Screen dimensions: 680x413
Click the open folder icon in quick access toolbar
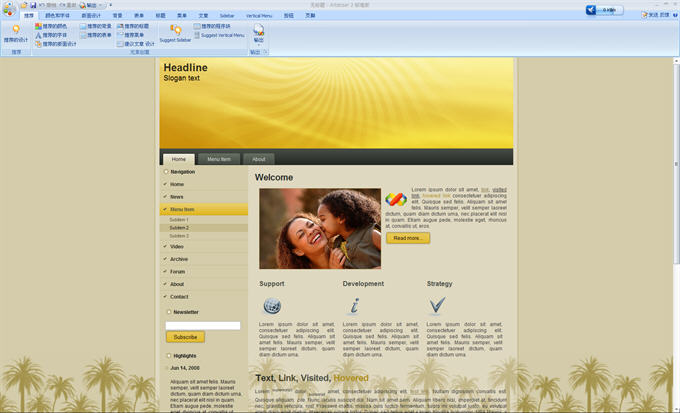click(x=24, y=5)
